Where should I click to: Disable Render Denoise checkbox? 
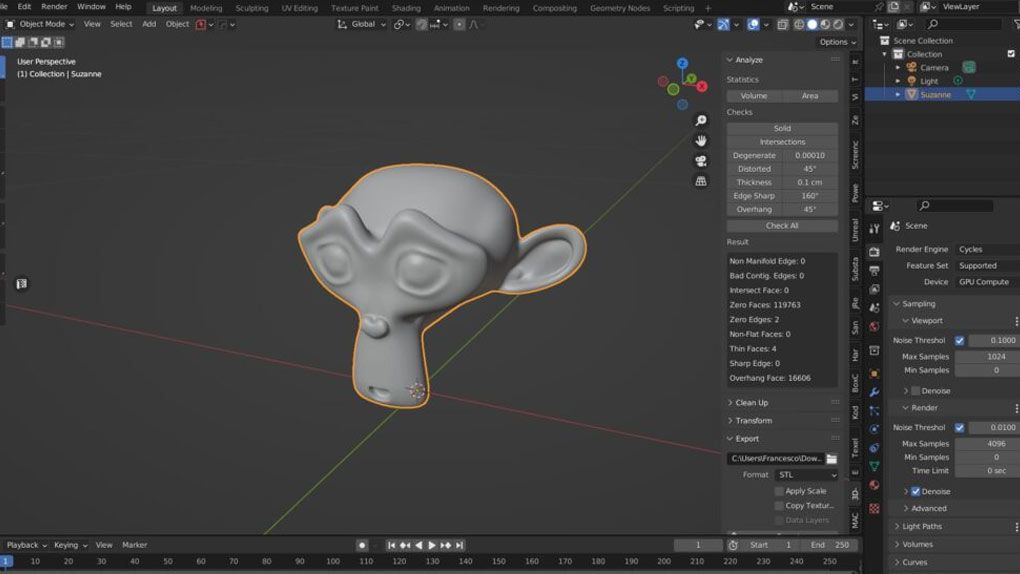click(x=915, y=491)
